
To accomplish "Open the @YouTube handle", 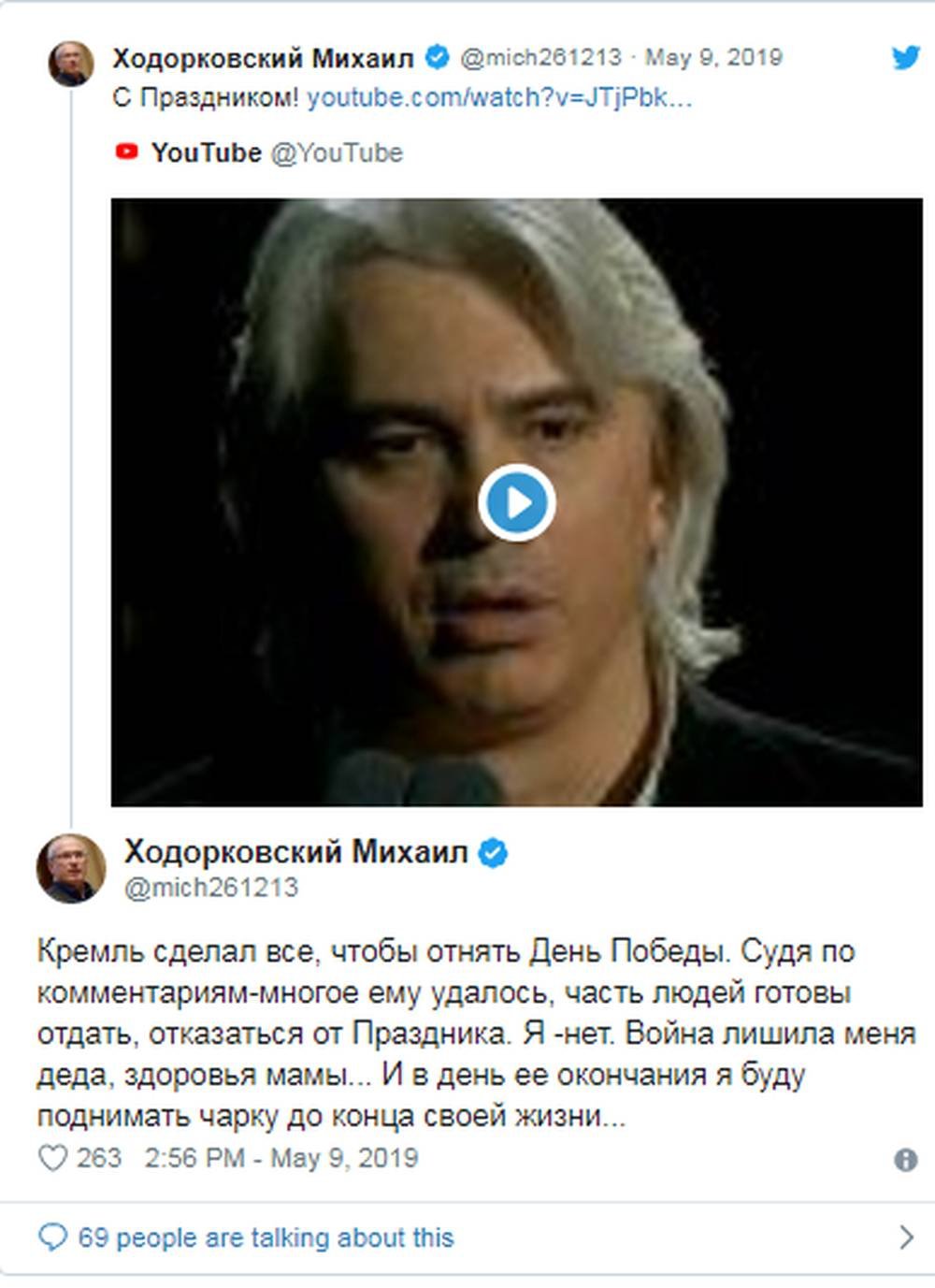I will coord(337,152).
